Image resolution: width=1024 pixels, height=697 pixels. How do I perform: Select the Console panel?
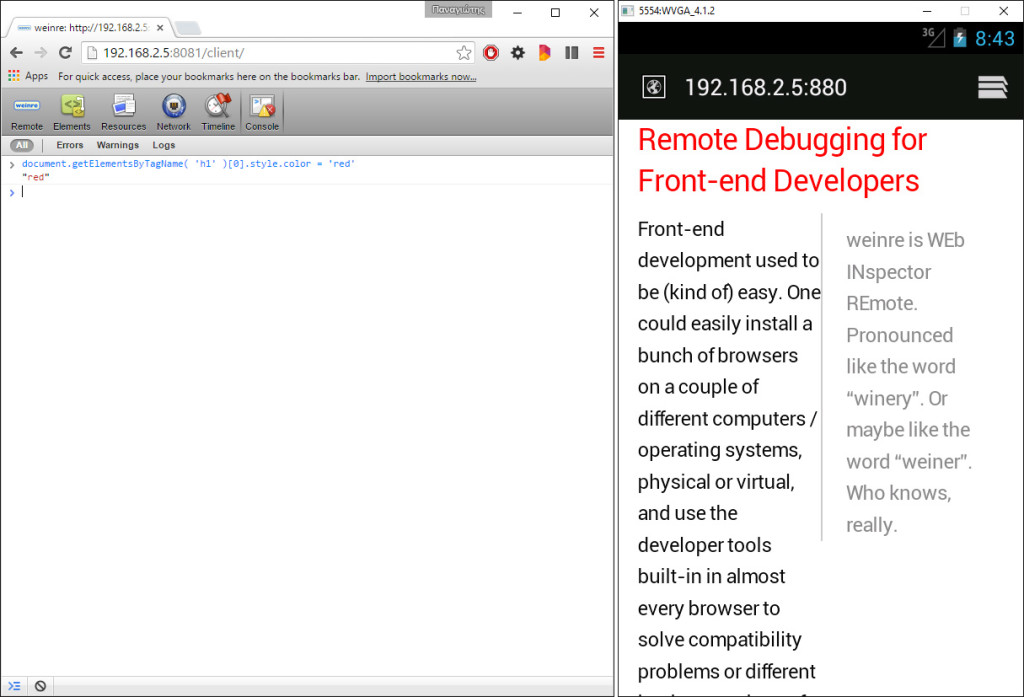tap(262, 112)
